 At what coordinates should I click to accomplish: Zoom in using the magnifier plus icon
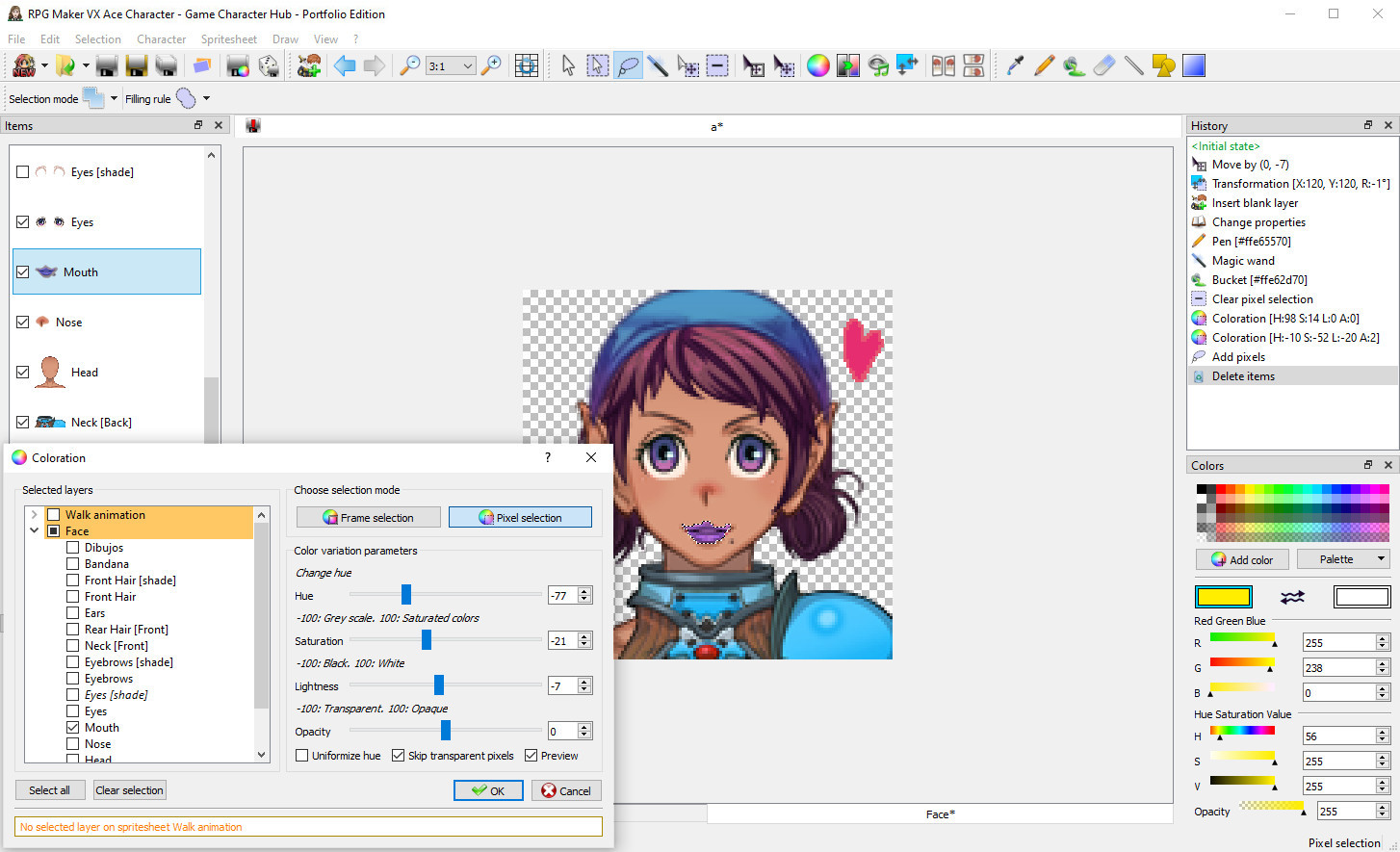click(x=492, y=65)
